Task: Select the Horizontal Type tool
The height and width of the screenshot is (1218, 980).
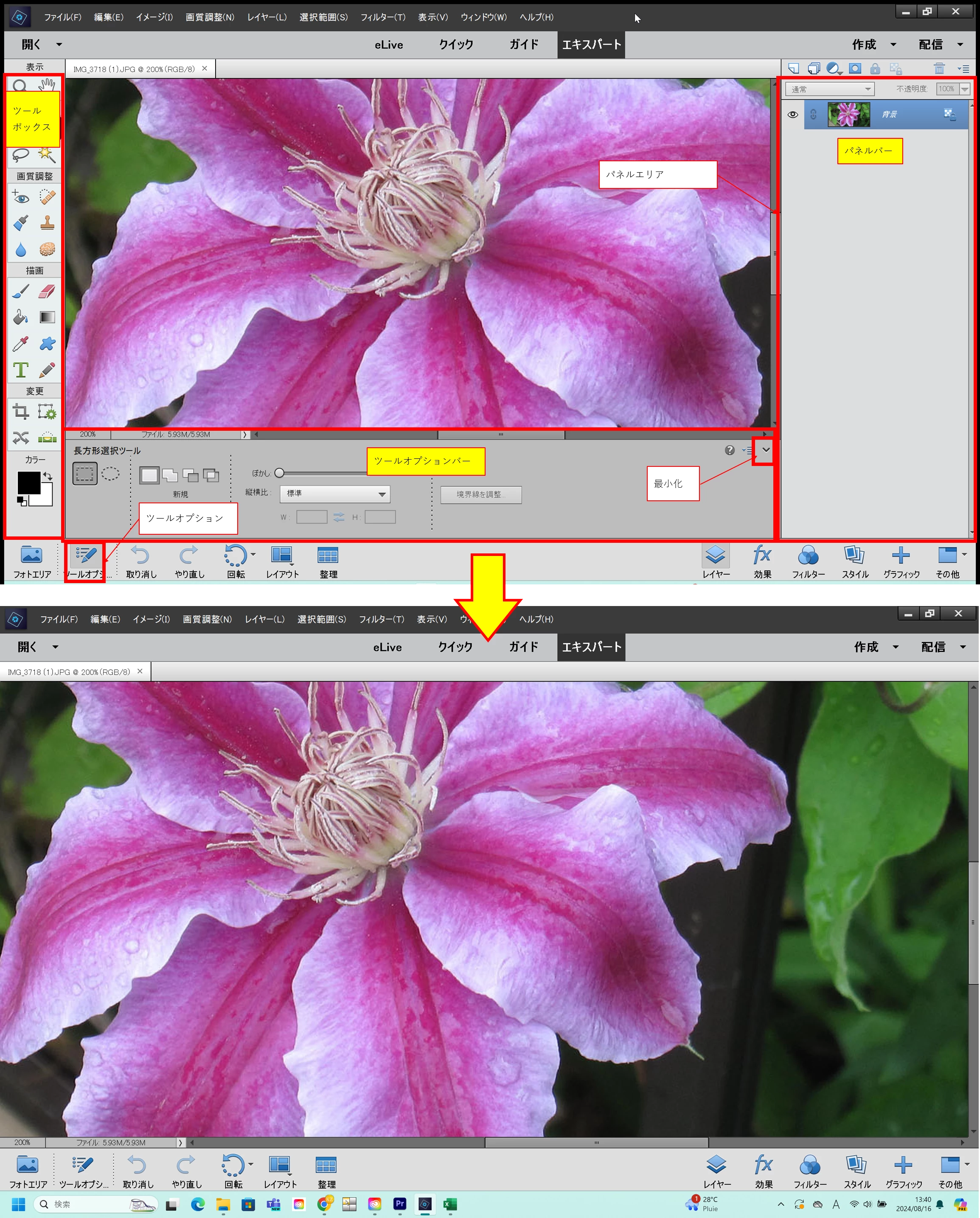Action: (x=21, y=370)
